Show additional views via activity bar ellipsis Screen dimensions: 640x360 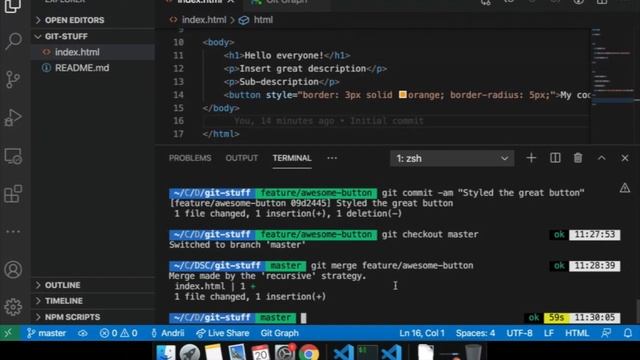(x=13, y=232)
